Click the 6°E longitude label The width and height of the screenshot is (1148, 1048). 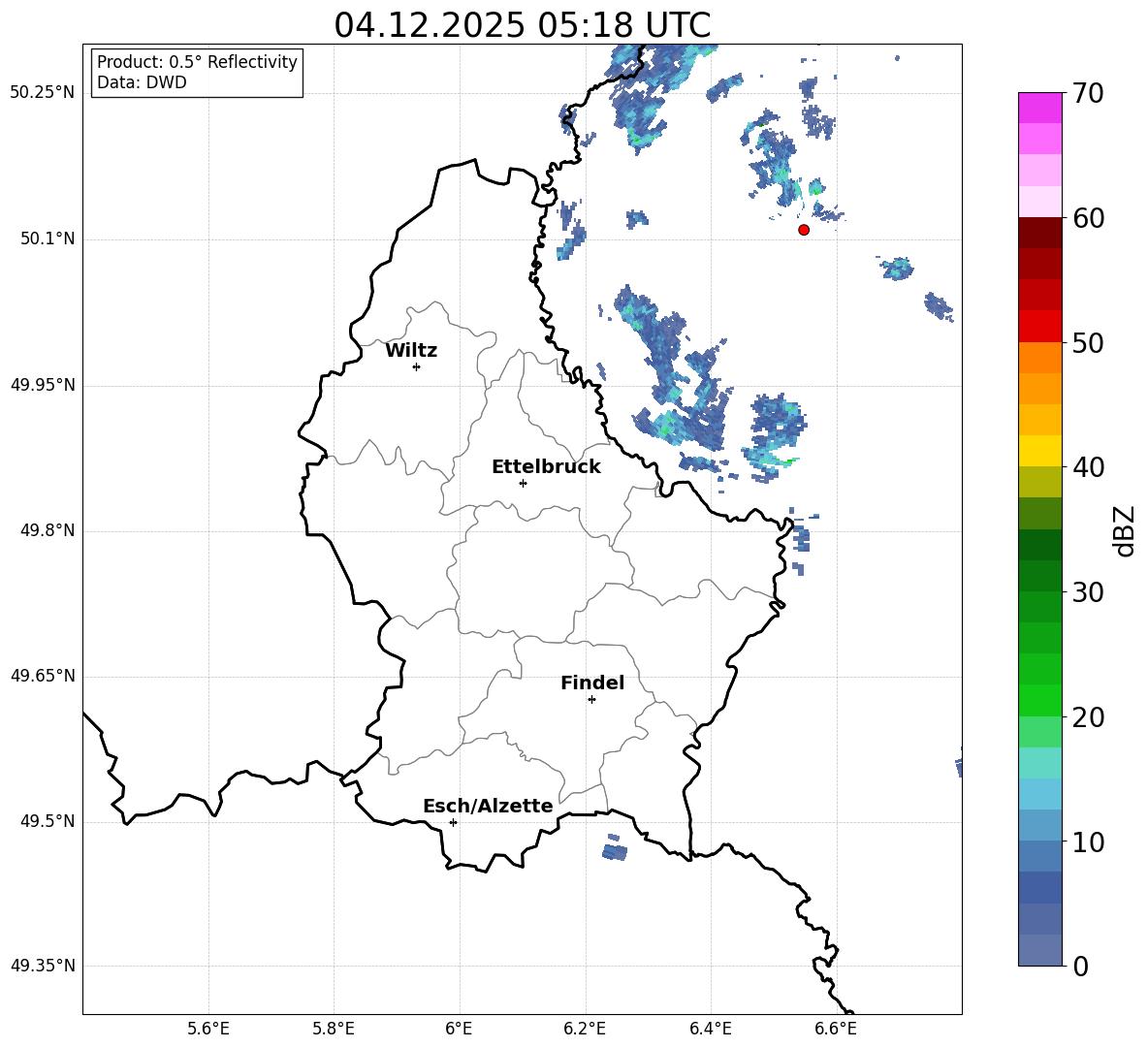[459, 1029]
